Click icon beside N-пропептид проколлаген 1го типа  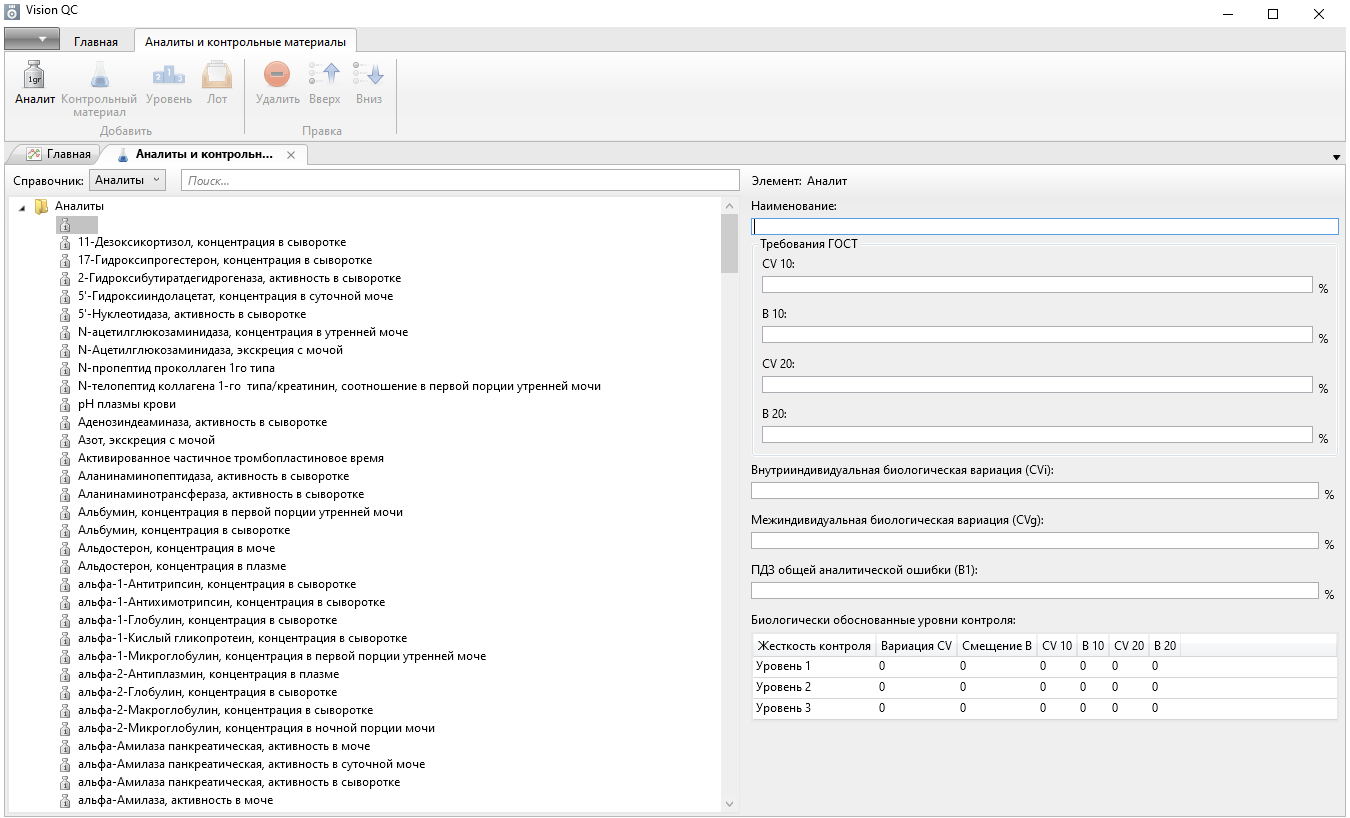65,368
